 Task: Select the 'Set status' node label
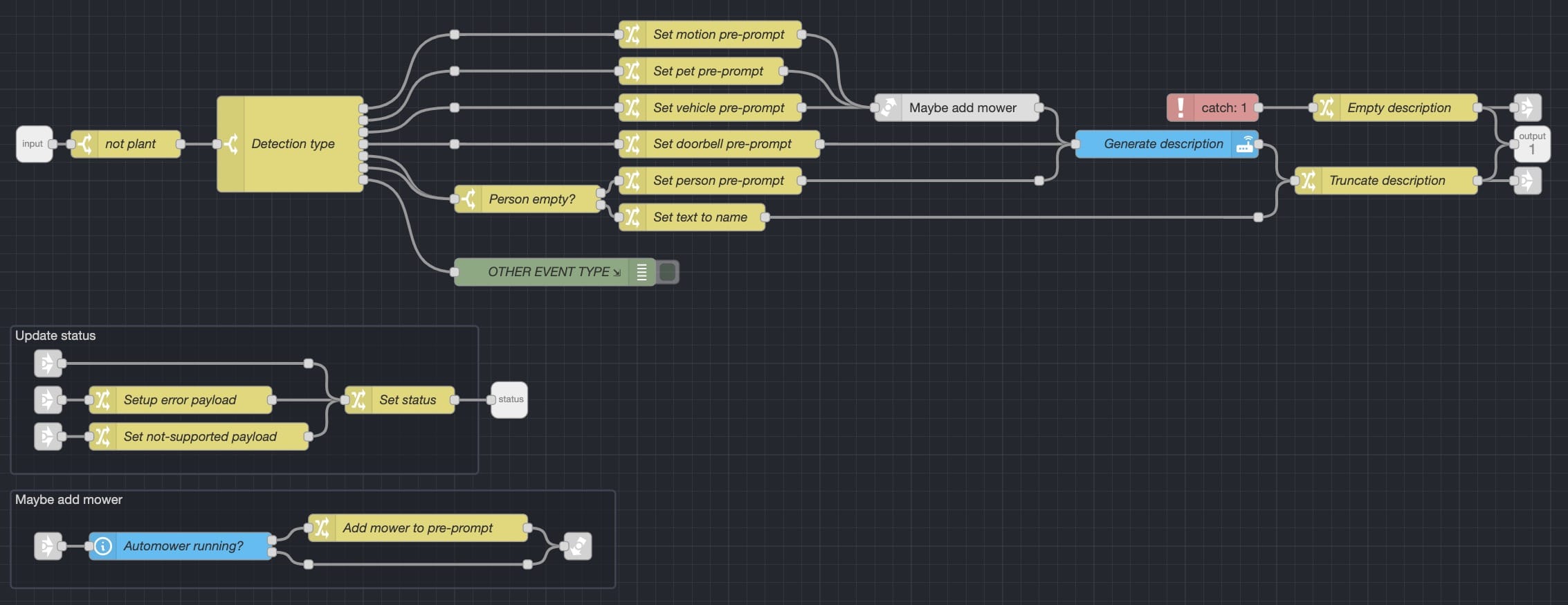coord(408,400)
